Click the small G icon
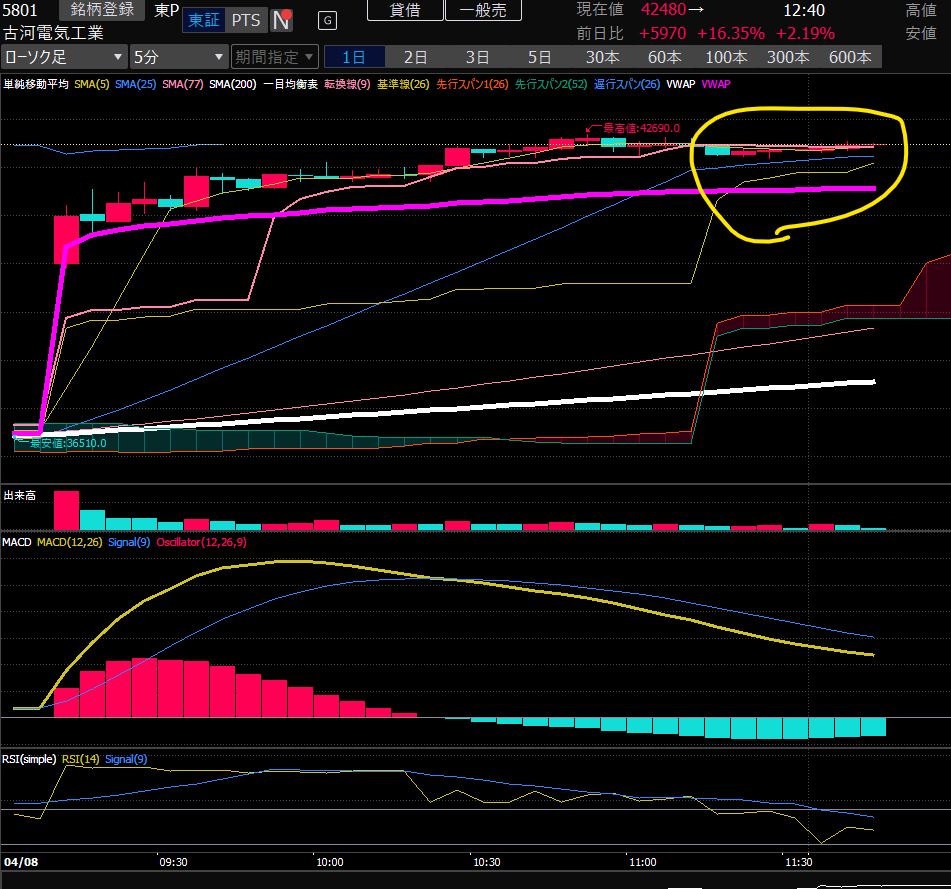The image size is (951, 889). click(x=327, y=20)
